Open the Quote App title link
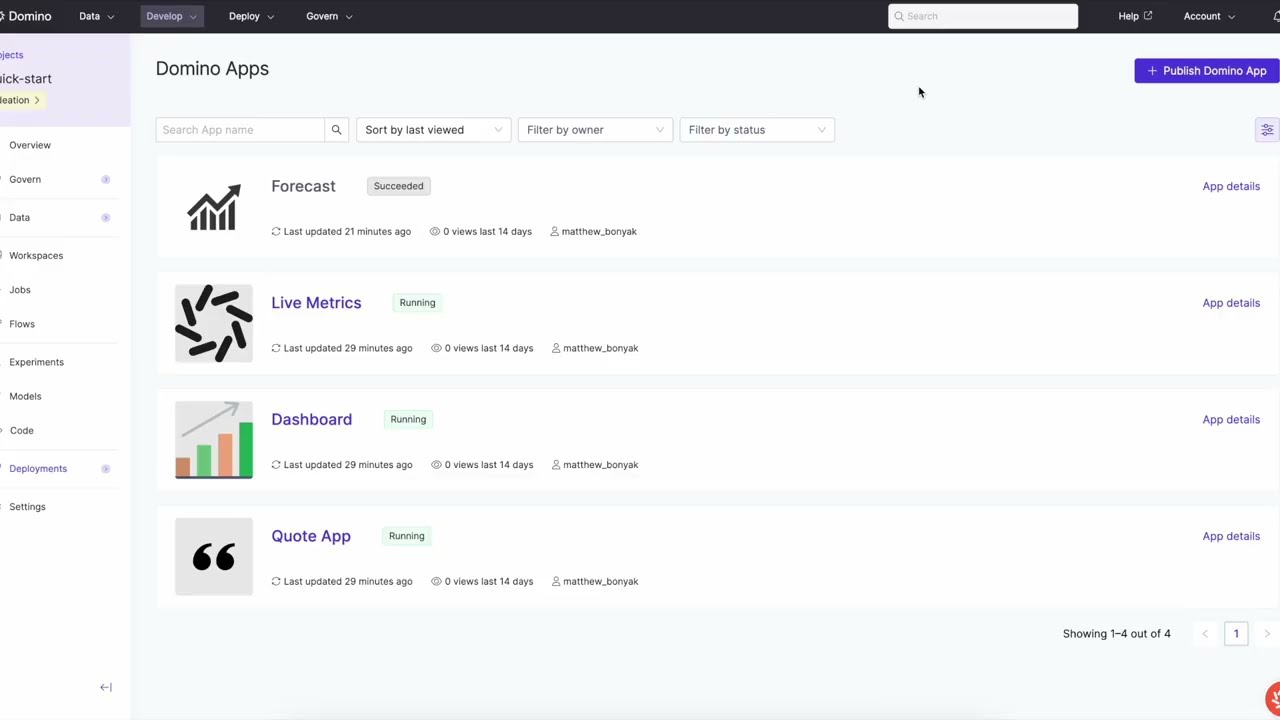 pyautogui.click(x=311, y=536)
